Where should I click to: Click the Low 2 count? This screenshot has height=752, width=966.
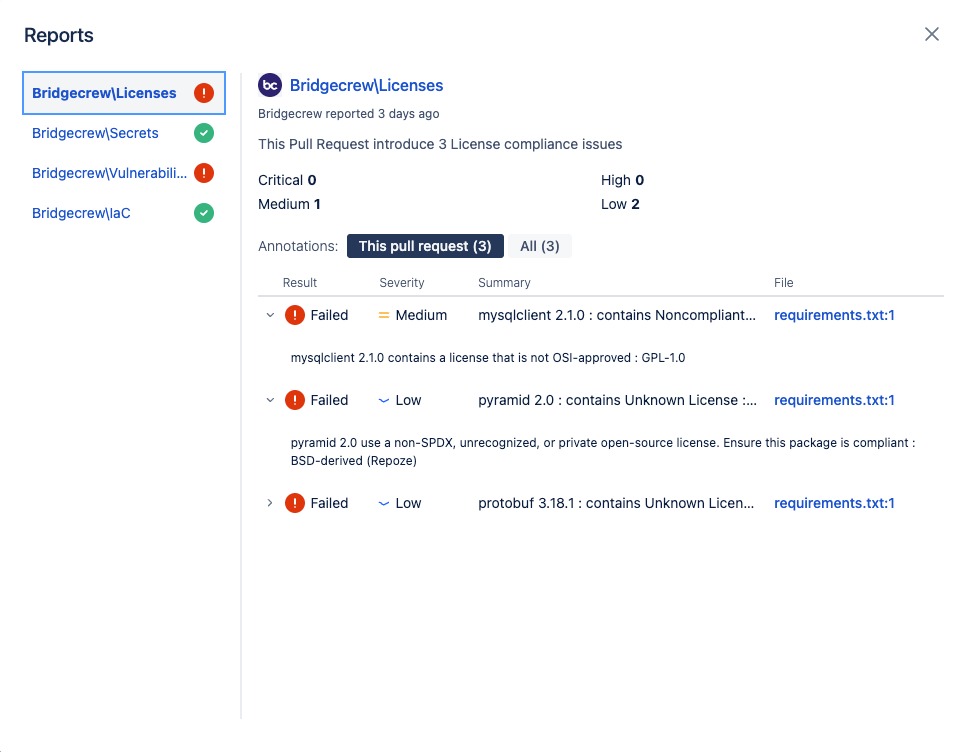(620, 204)
